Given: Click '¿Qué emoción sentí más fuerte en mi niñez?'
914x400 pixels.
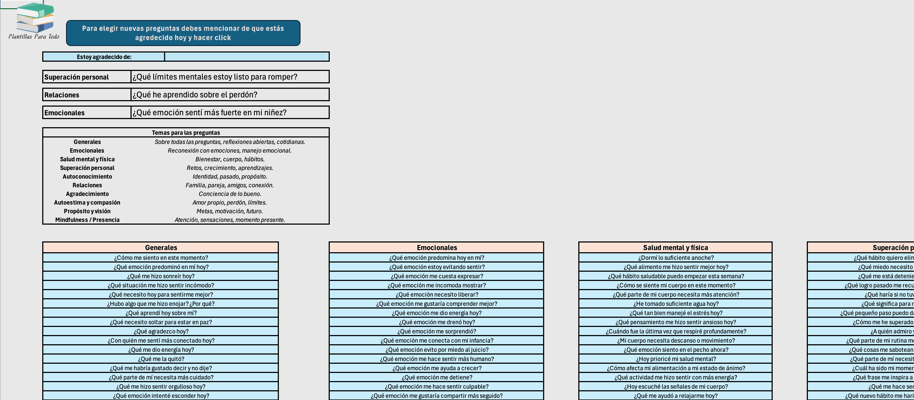Looking at the screenshot, I should click(231, 113).
